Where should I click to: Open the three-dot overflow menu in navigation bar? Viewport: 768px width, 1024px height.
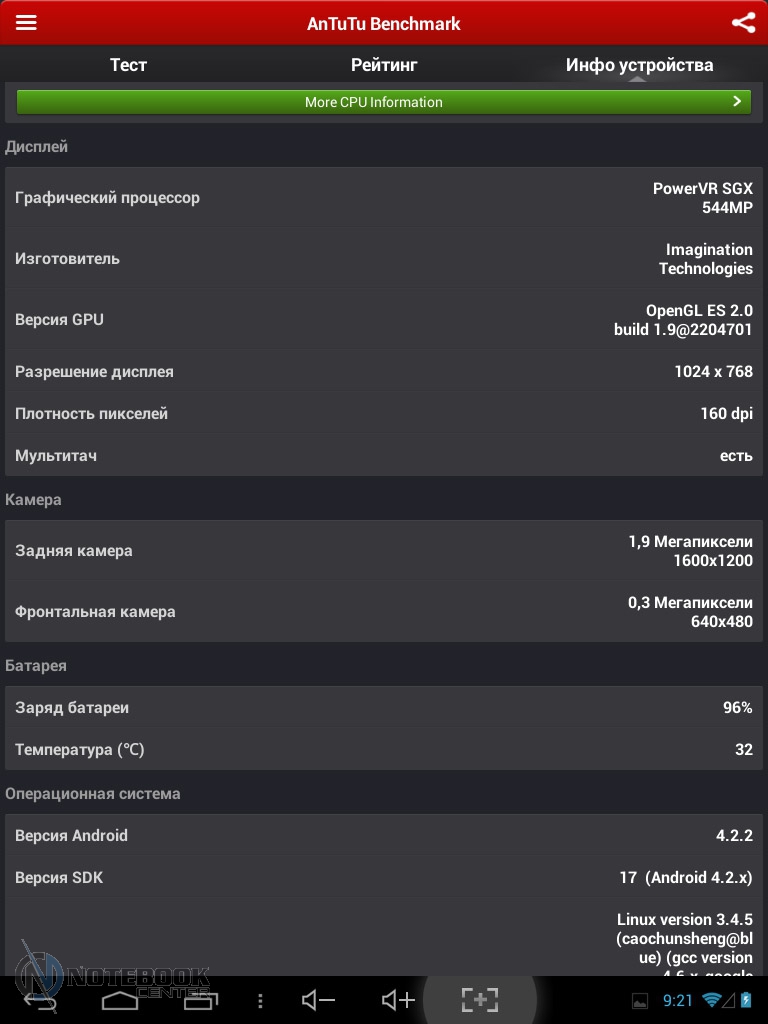(260, 1000)
